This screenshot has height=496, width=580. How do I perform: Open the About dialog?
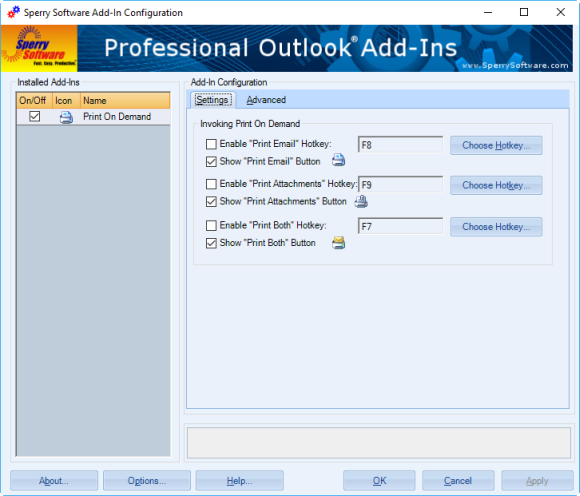tap(54, 480)
